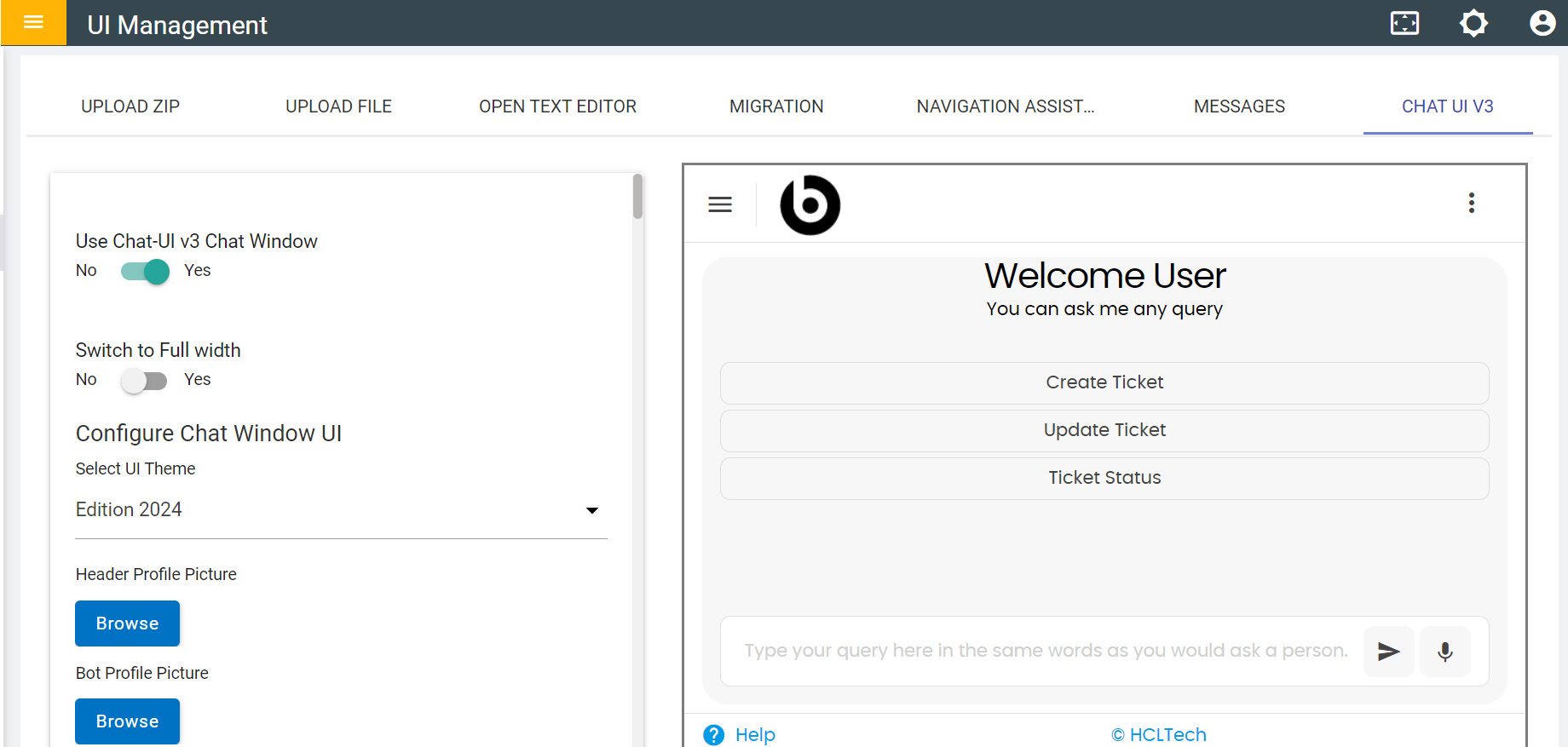Screen dimensions: 1568x747
Task: Open the Select UI Theme dropdown
Action: click(x=341, y=510)
